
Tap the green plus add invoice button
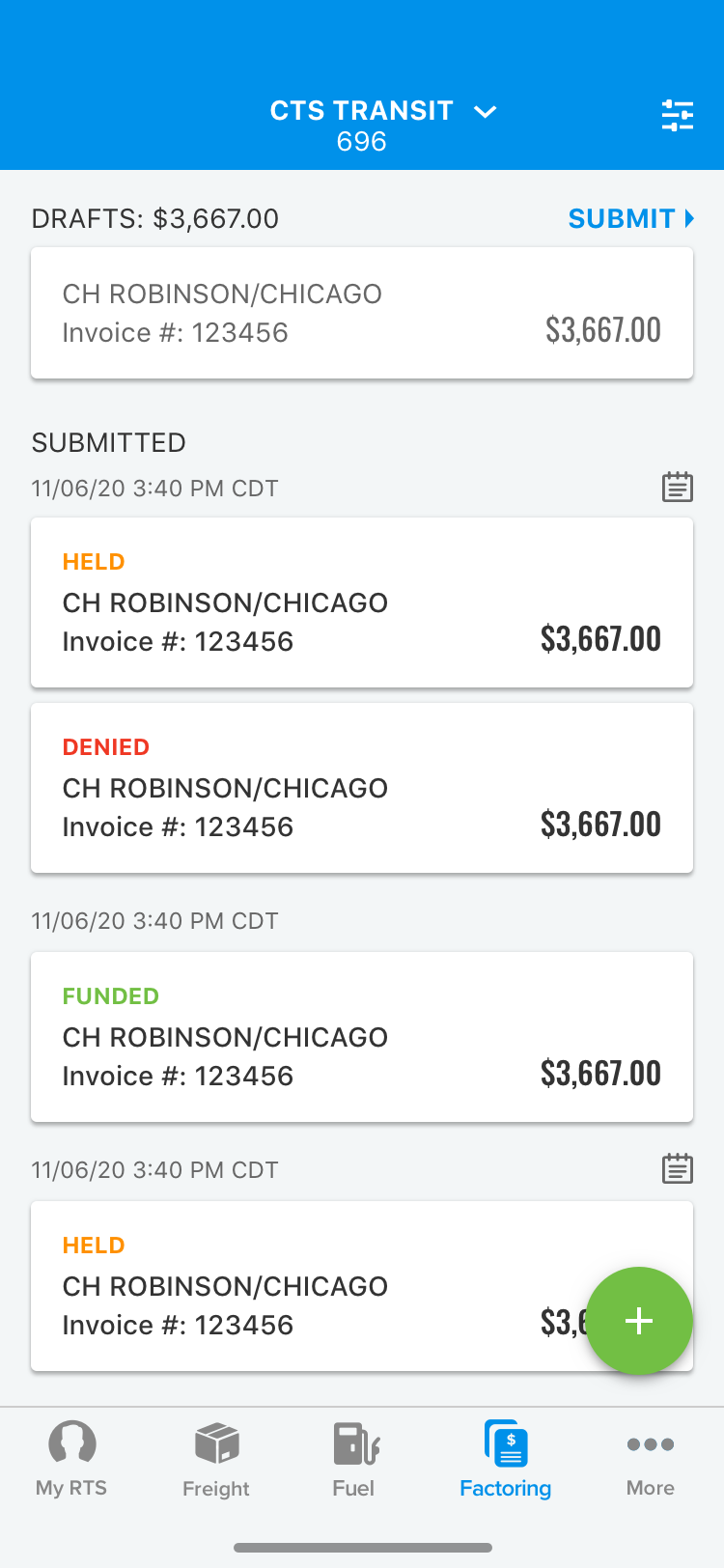tap(639, 1320)
